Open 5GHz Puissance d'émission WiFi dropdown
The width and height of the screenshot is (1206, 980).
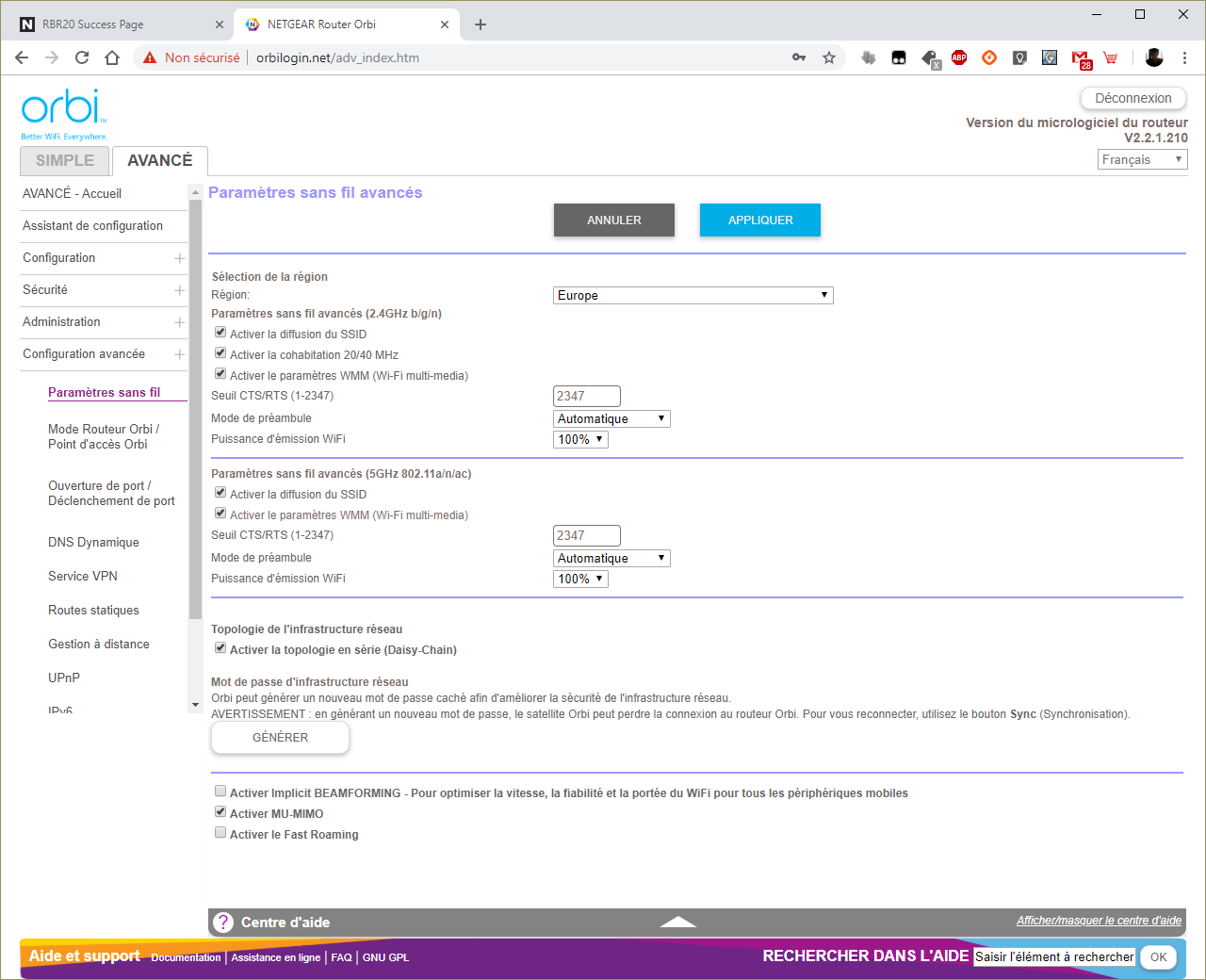coord(580,579)
